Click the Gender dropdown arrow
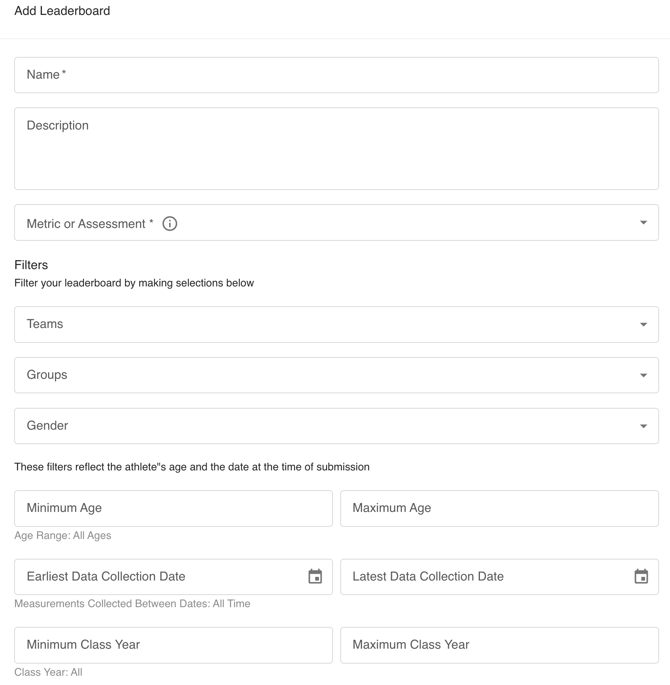This screenshot has height=685, width=670. [x=643, y=427]
